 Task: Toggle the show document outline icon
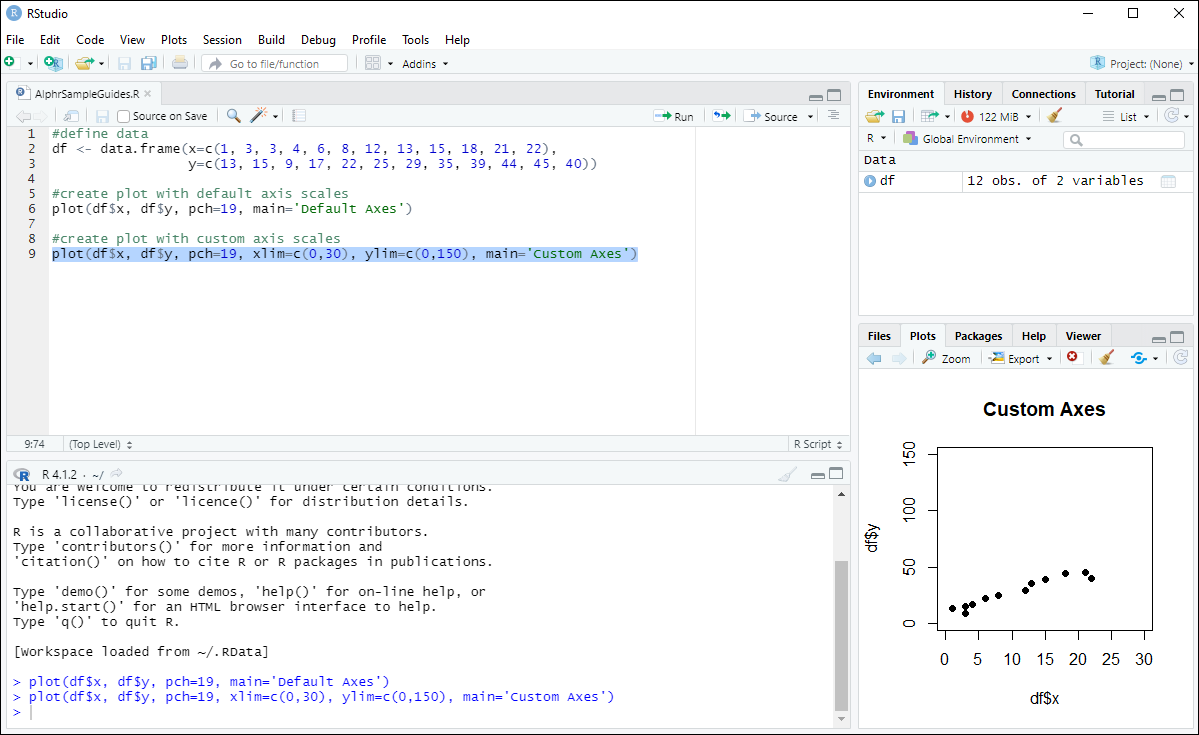[833, 115]
